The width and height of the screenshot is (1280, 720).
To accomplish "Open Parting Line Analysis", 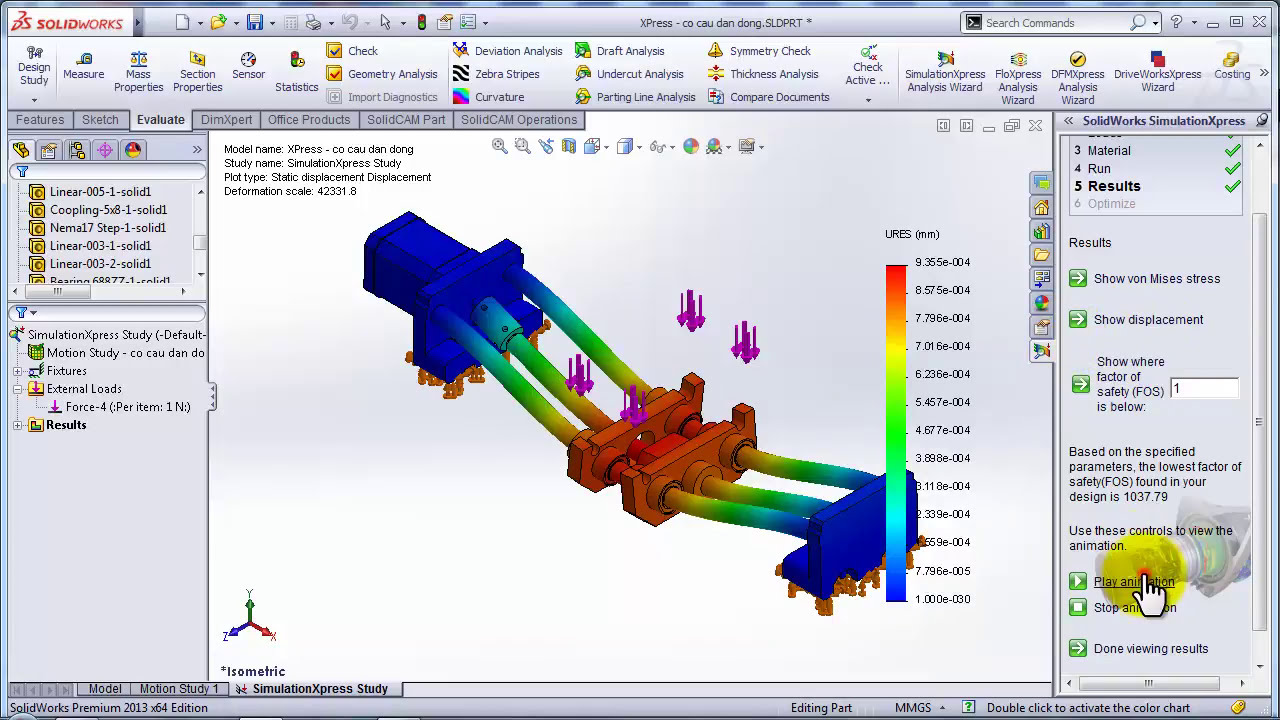I will [635, 97].
